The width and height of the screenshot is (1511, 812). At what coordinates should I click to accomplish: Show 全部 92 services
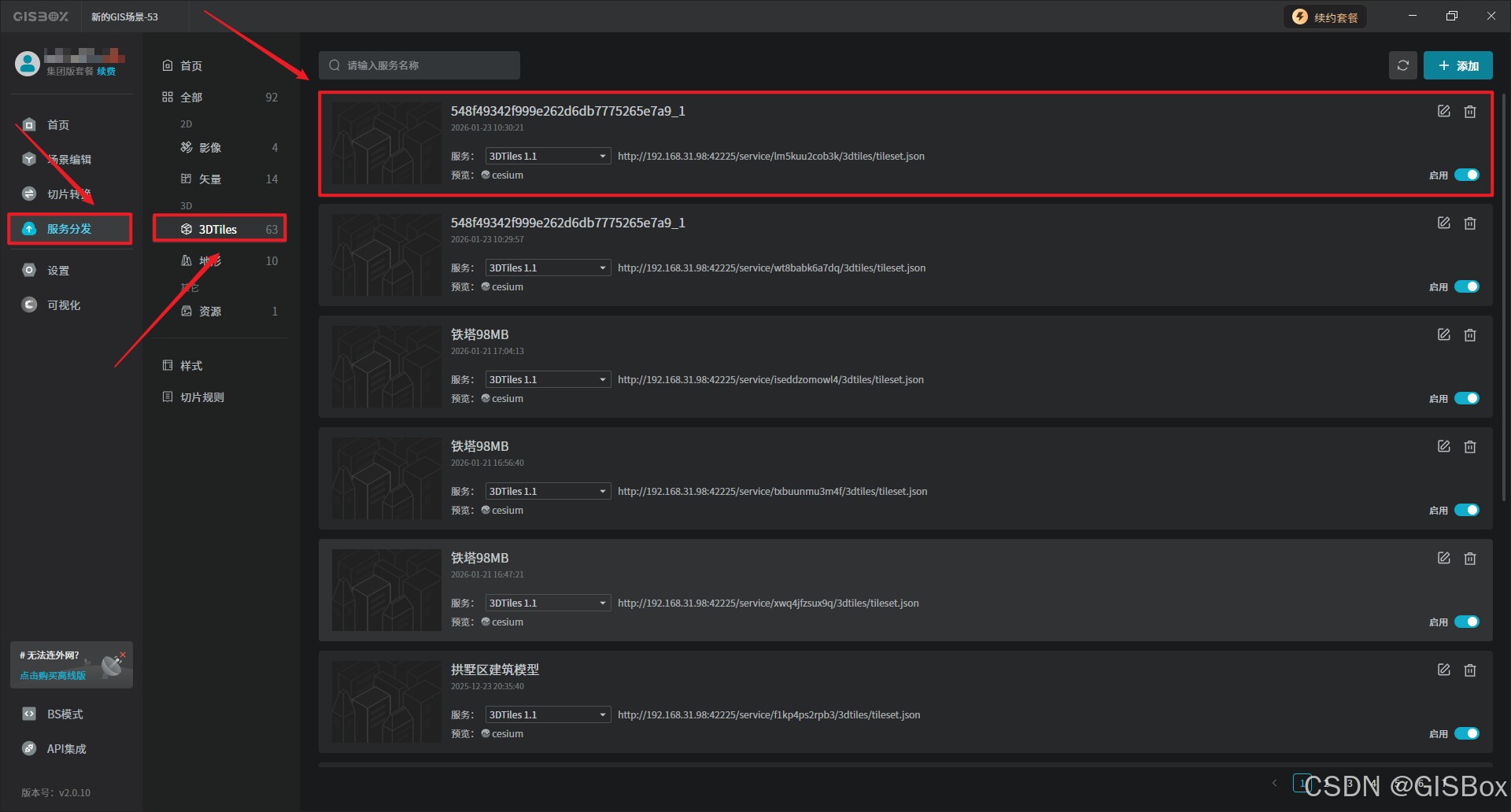[x=220, y=97]
